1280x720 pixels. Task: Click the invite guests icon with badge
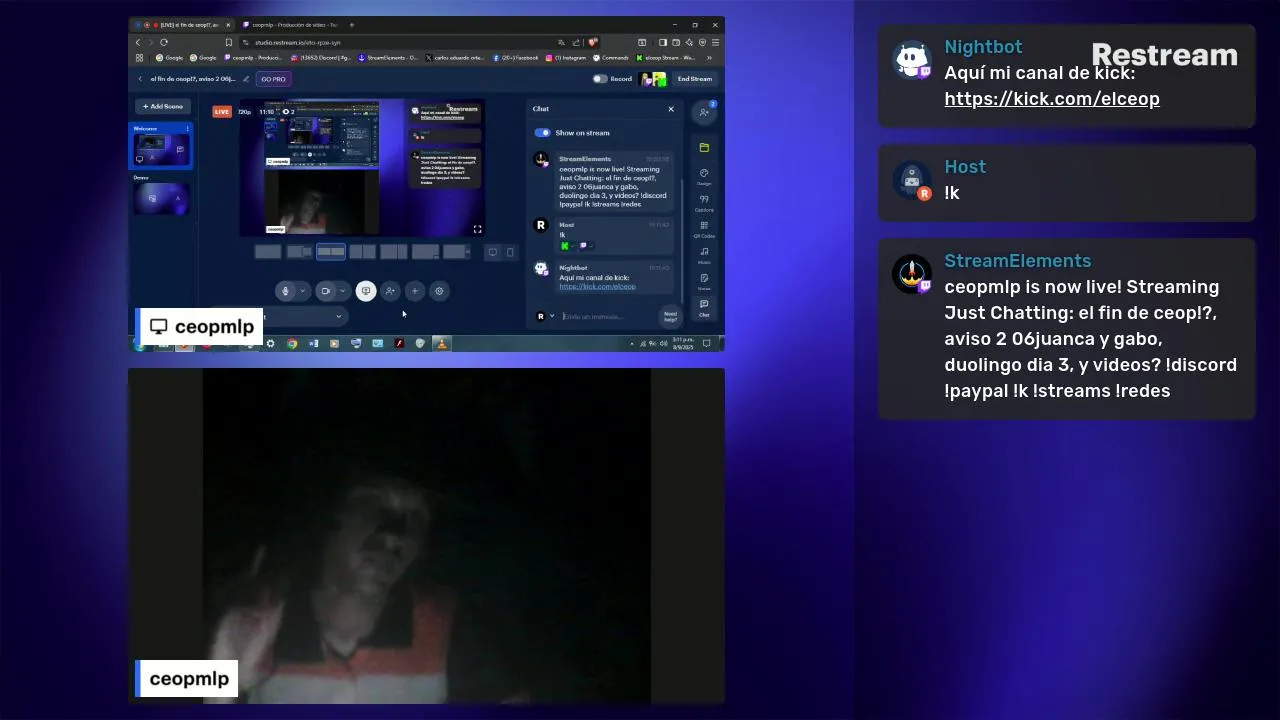pos(704,112)
